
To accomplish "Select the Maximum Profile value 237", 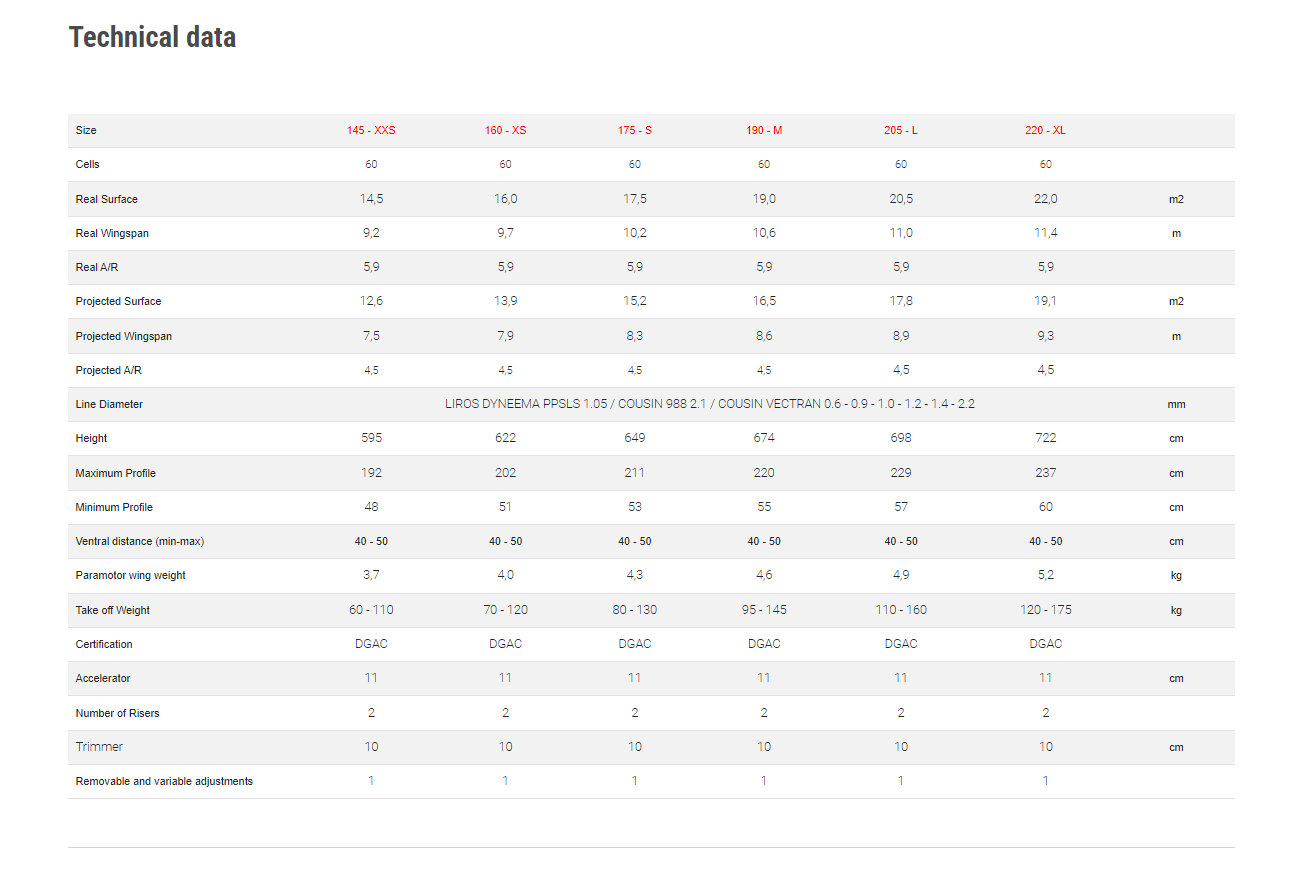I will coord(1045,473).
